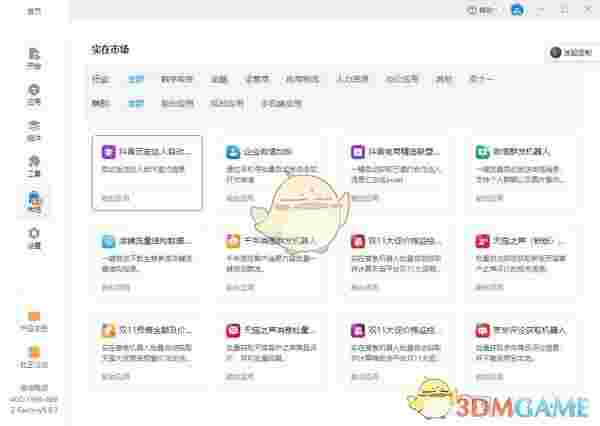Select 双十一 industry filter

click(482, 79)
